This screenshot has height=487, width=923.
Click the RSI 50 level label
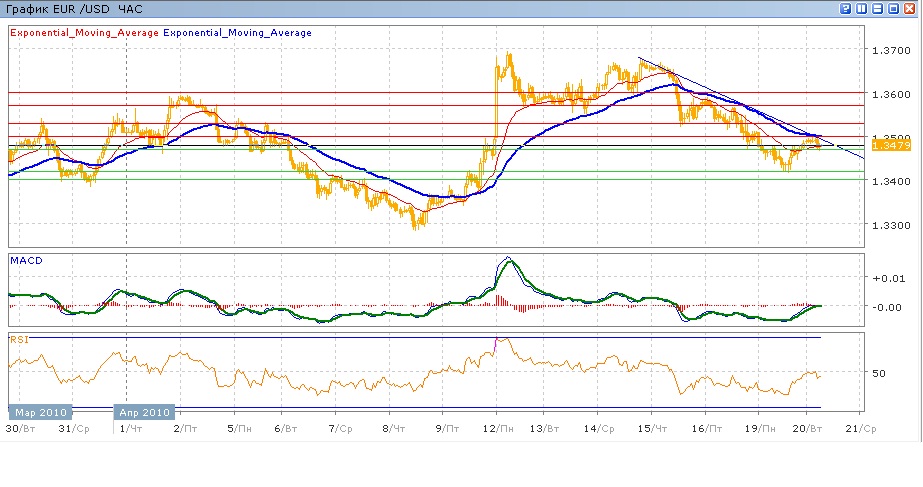coord(878,373)
